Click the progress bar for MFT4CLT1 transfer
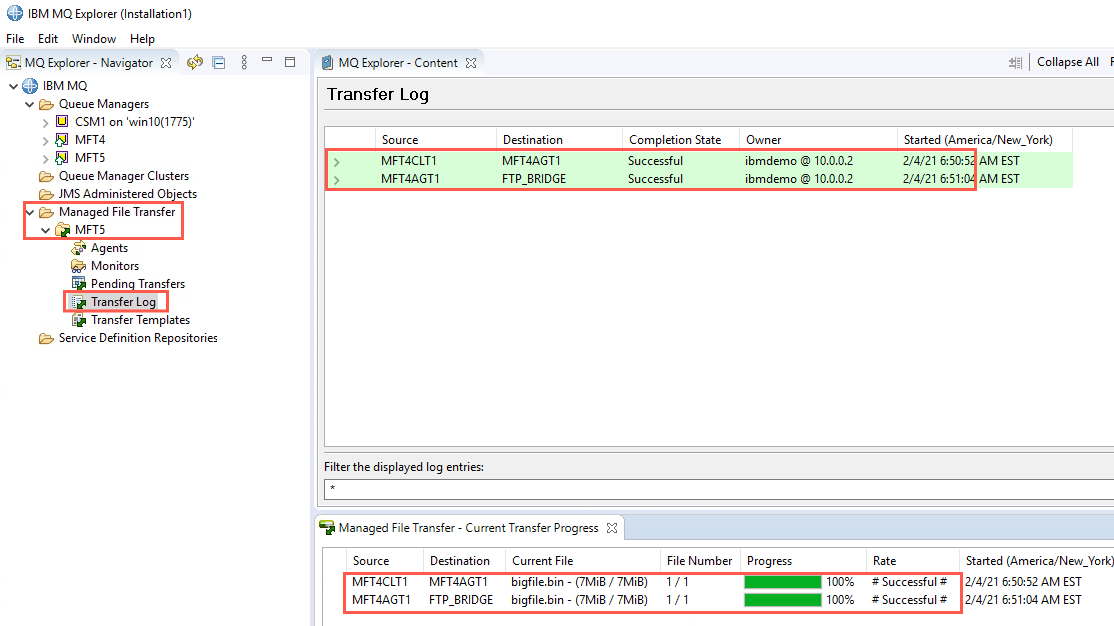This screenshot has height=626, width=1114. pos(782,582)
